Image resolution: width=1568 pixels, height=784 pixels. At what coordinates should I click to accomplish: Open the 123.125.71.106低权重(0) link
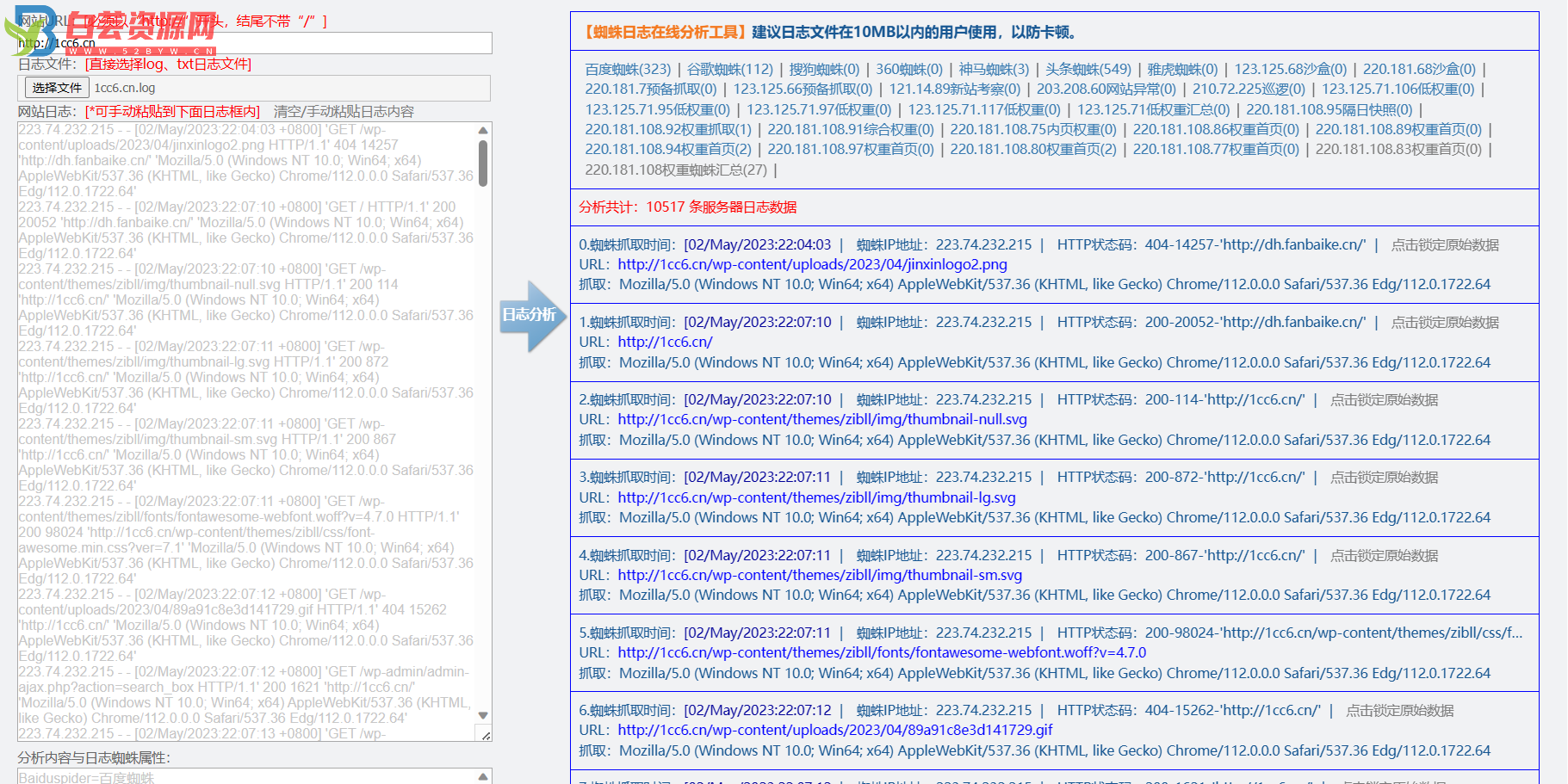(x=1398, y=89)
